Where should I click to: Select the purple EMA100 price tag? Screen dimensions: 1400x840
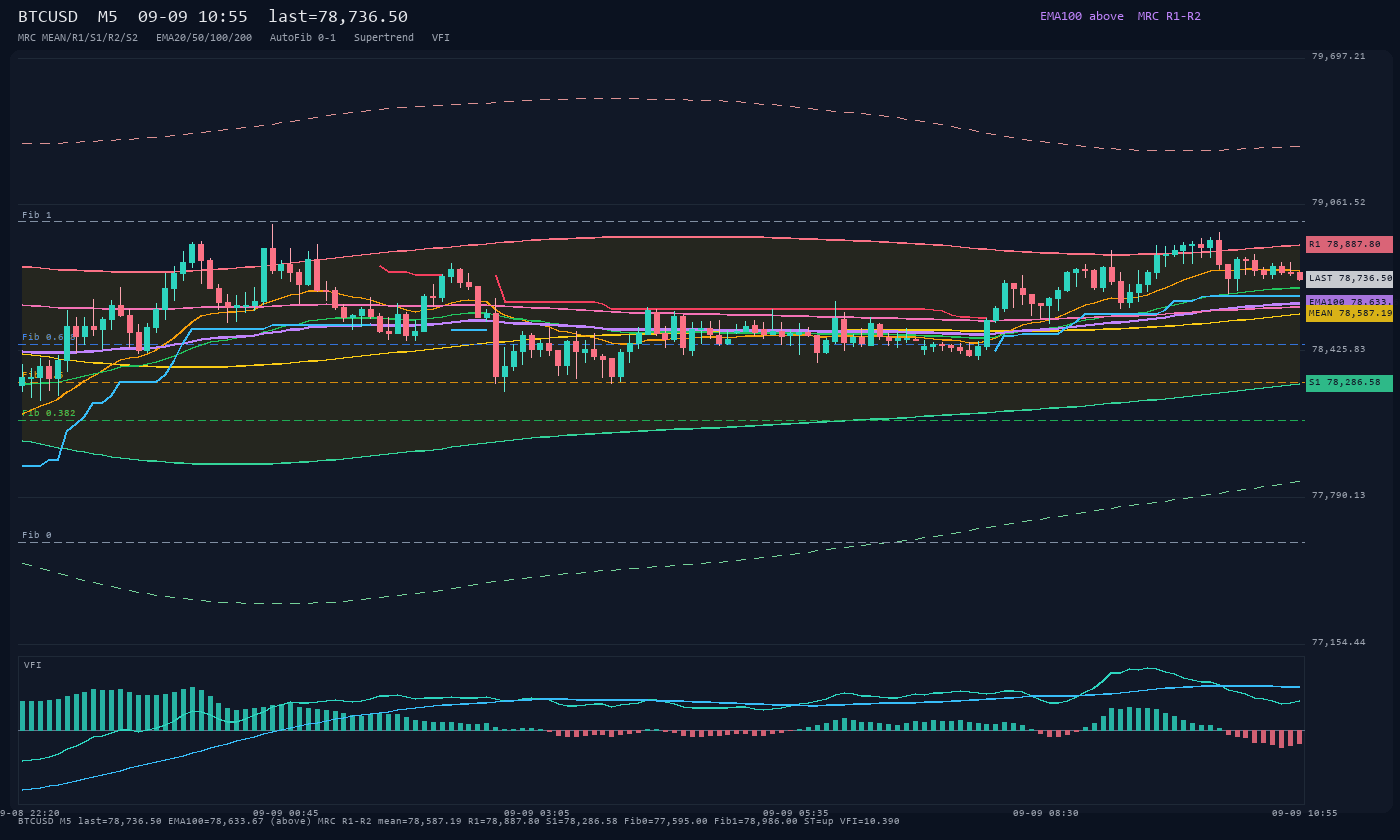coord(1349,301)
